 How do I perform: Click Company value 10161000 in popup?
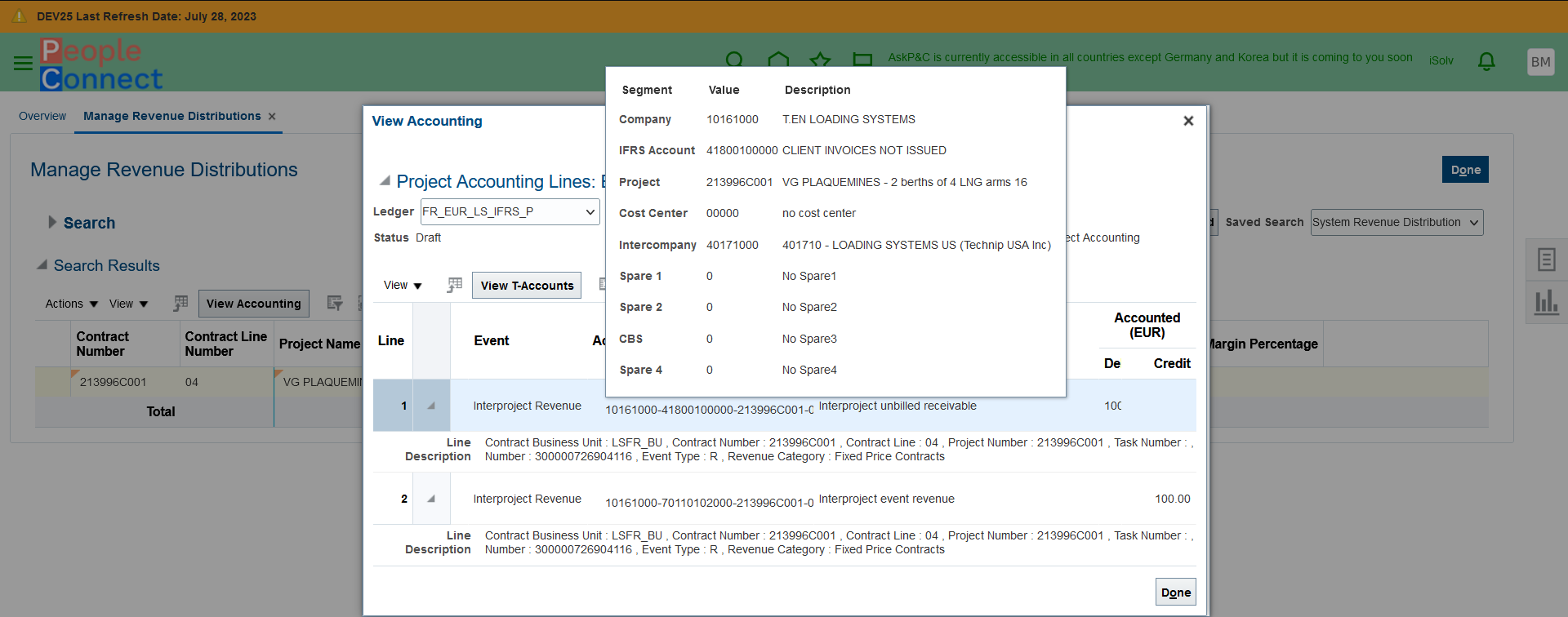click(733, 119)
